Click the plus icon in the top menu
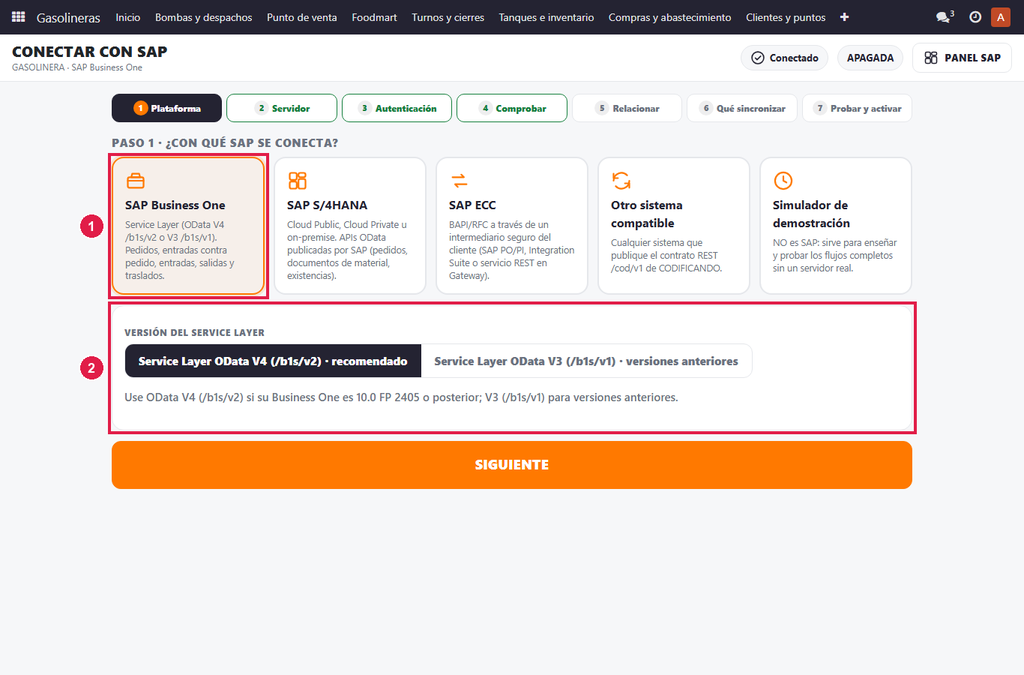Image resolution: width=1024 pixels, height=675 pixels. (844, 17)
